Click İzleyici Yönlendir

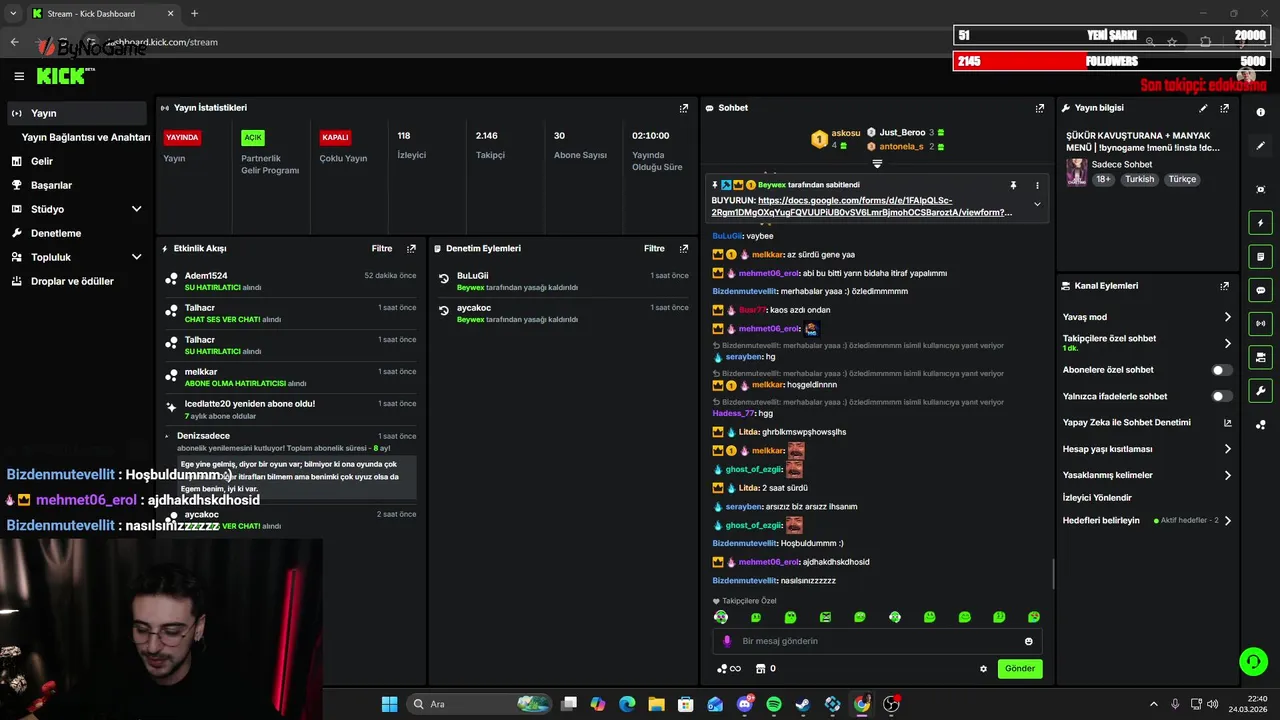(x=1097, y=498)
